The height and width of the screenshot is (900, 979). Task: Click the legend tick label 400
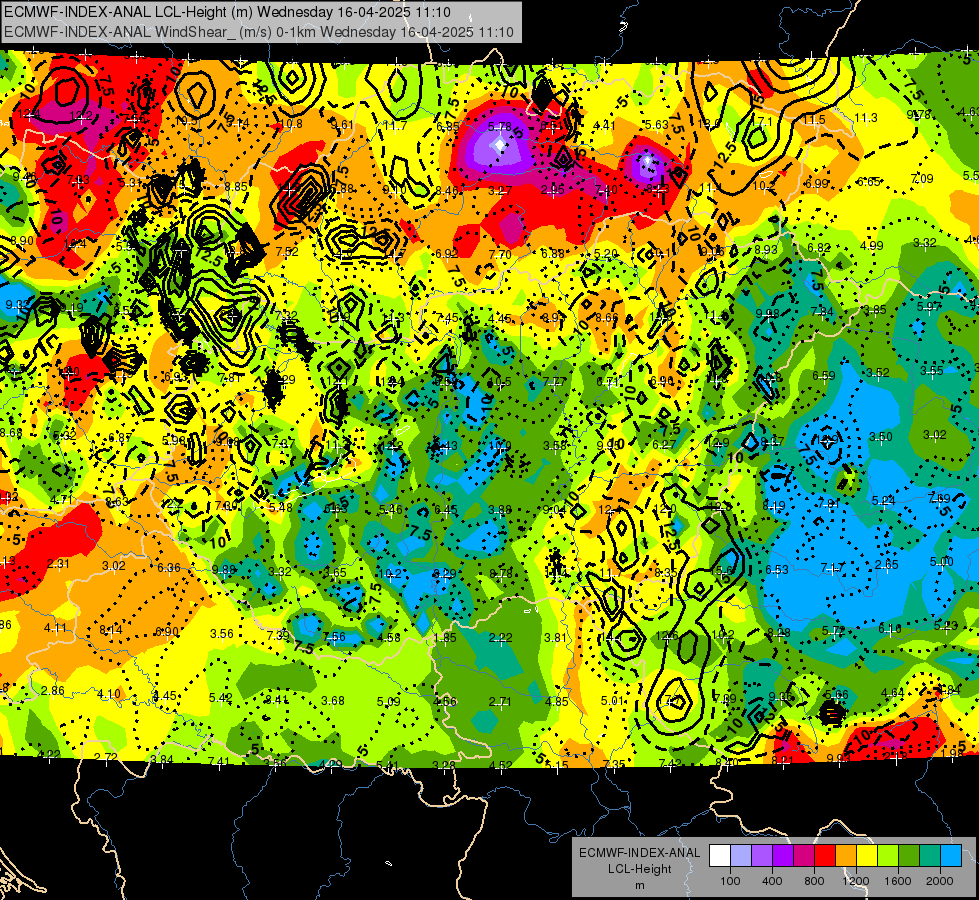(x=772, y=881)
